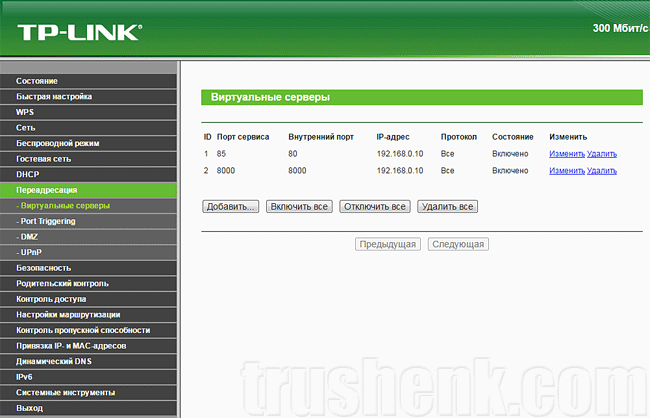
Task: Click the IP-адрес column header
Action: pyautogui.click(x=393, y=137)
